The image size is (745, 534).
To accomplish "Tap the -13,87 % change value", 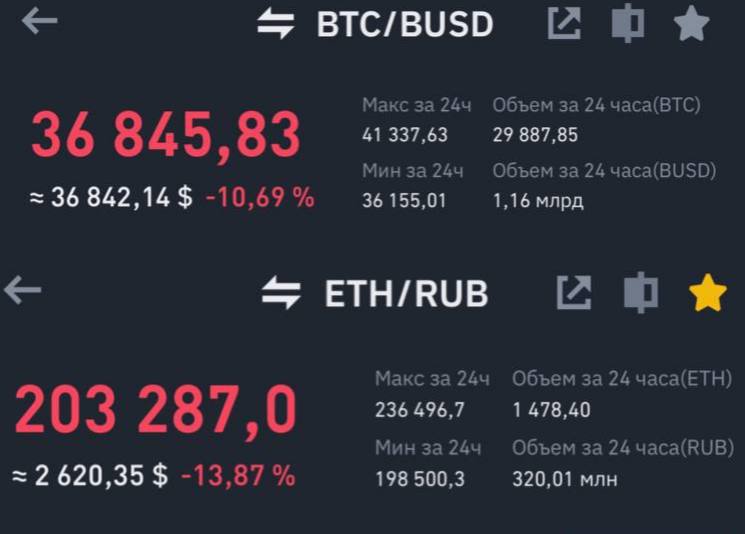I will tap(239, 476).
